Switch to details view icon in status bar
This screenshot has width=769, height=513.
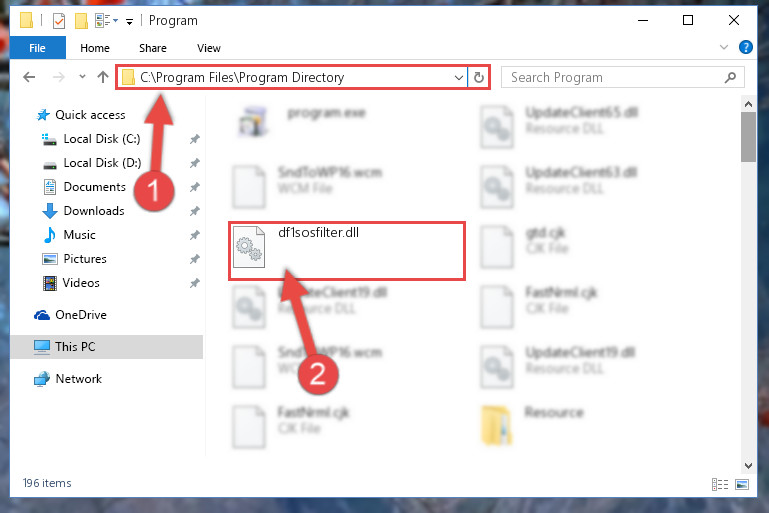[x=719, y=485]
